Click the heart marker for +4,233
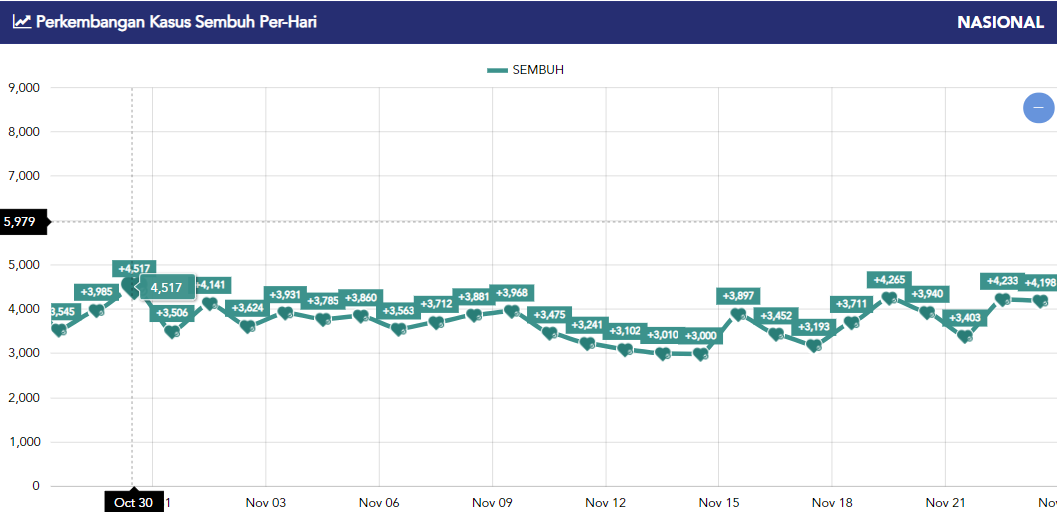 coord(1002,299)
